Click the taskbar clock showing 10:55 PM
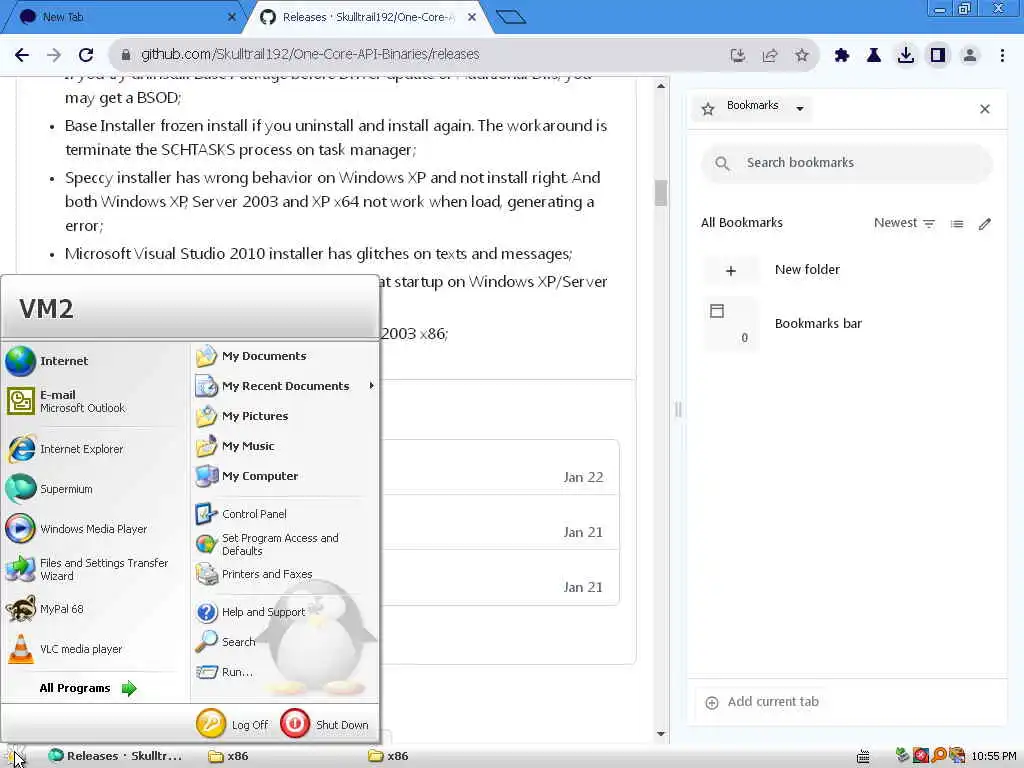Screen dimensions: 1024x768 point(994,756)
